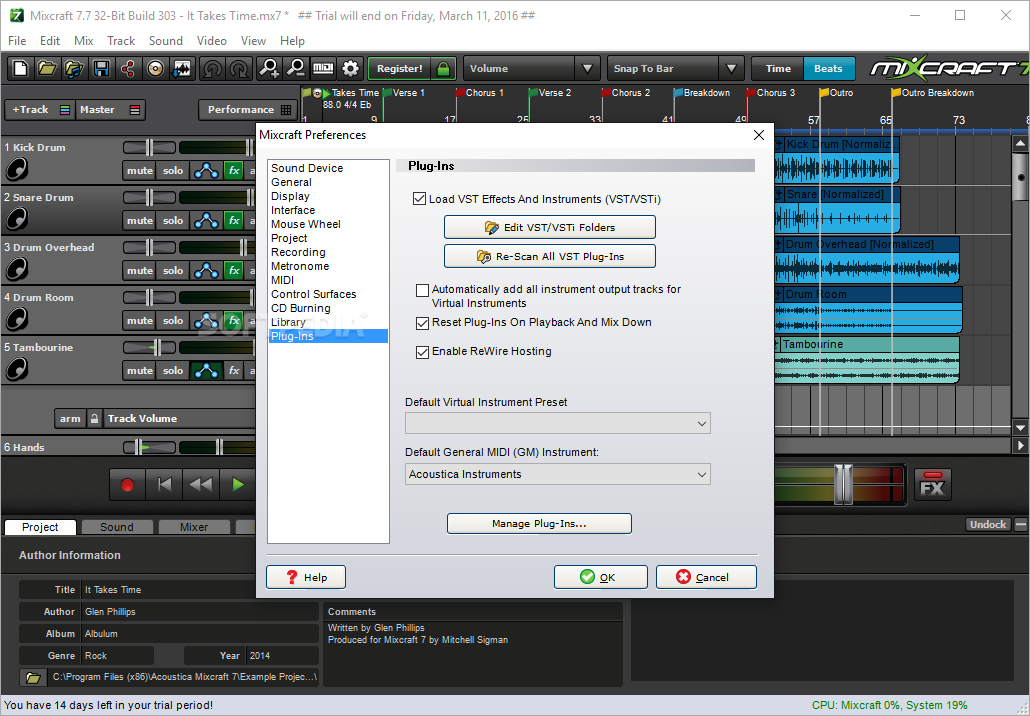Click the Help button in preferences
The height and width of the screenshot is (716, 1030).
coord(306,577)
